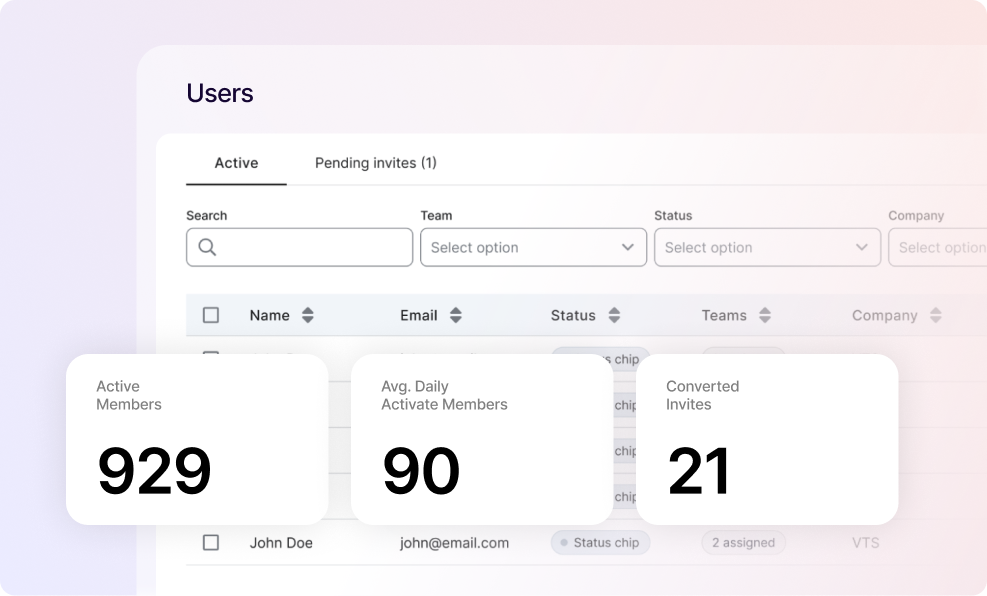Expand the Status filter dropdown
987x596 pixels.
(767, 247)
